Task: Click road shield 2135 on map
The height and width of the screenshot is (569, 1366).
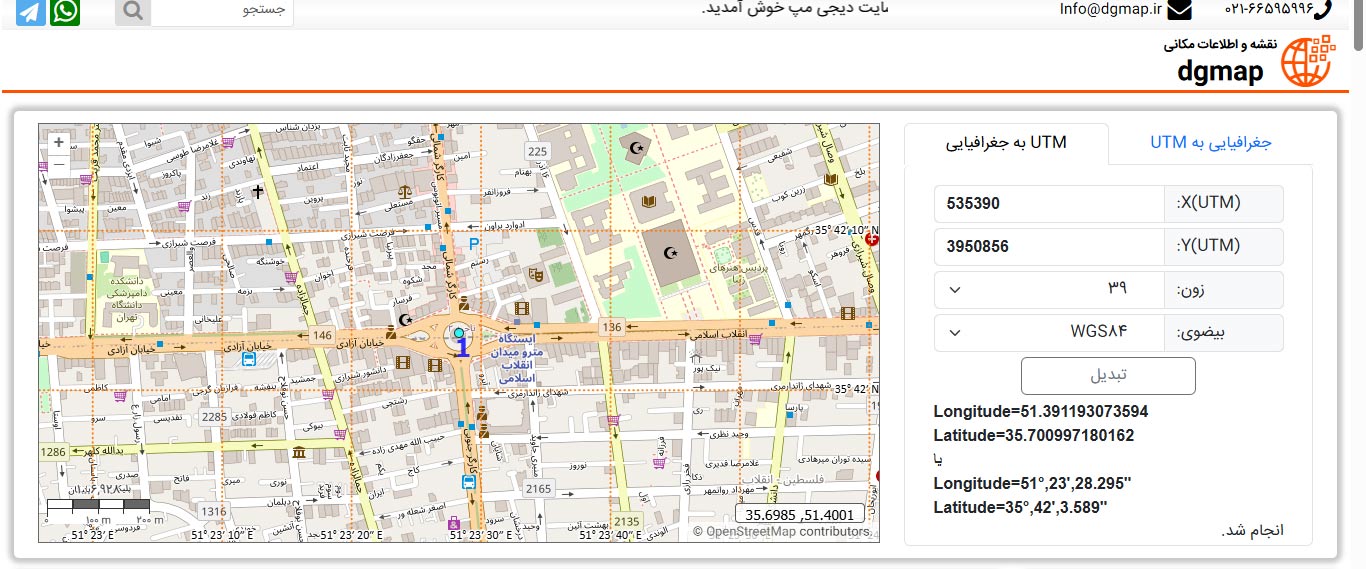Action: [627, 521]
